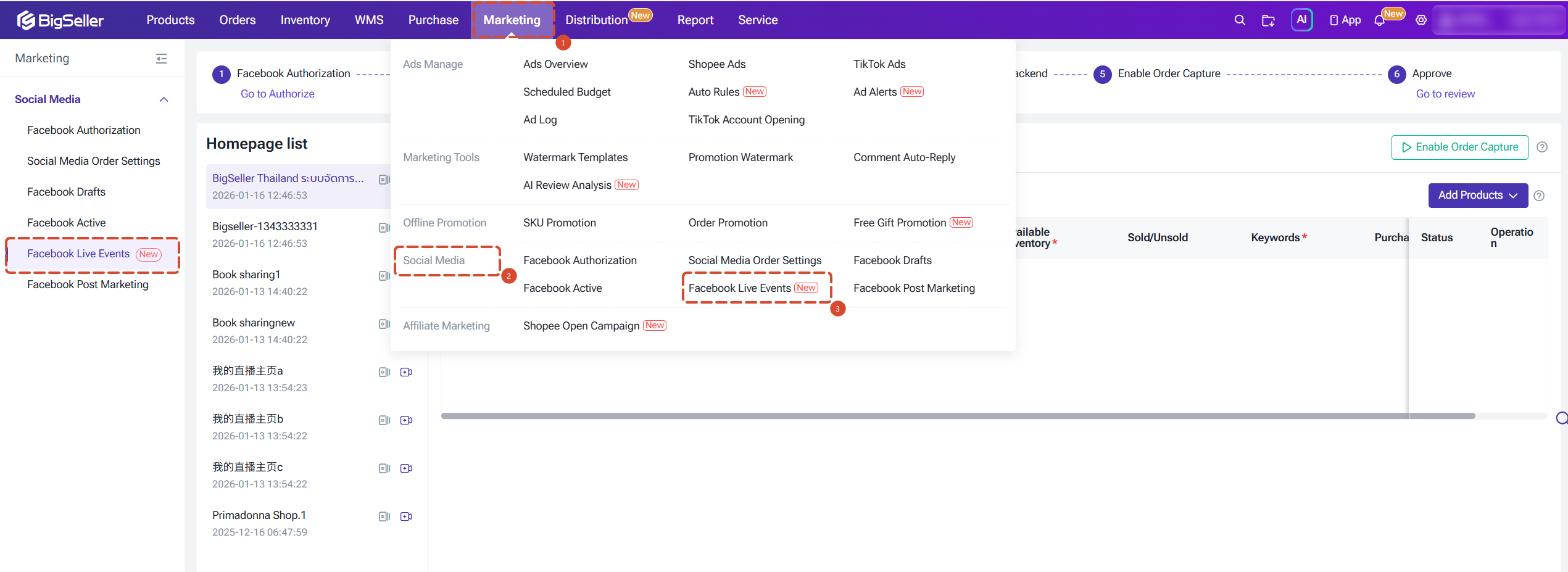Open notifications bell icon
This screenshot has height=572, width=1568.
[1379, 21]
